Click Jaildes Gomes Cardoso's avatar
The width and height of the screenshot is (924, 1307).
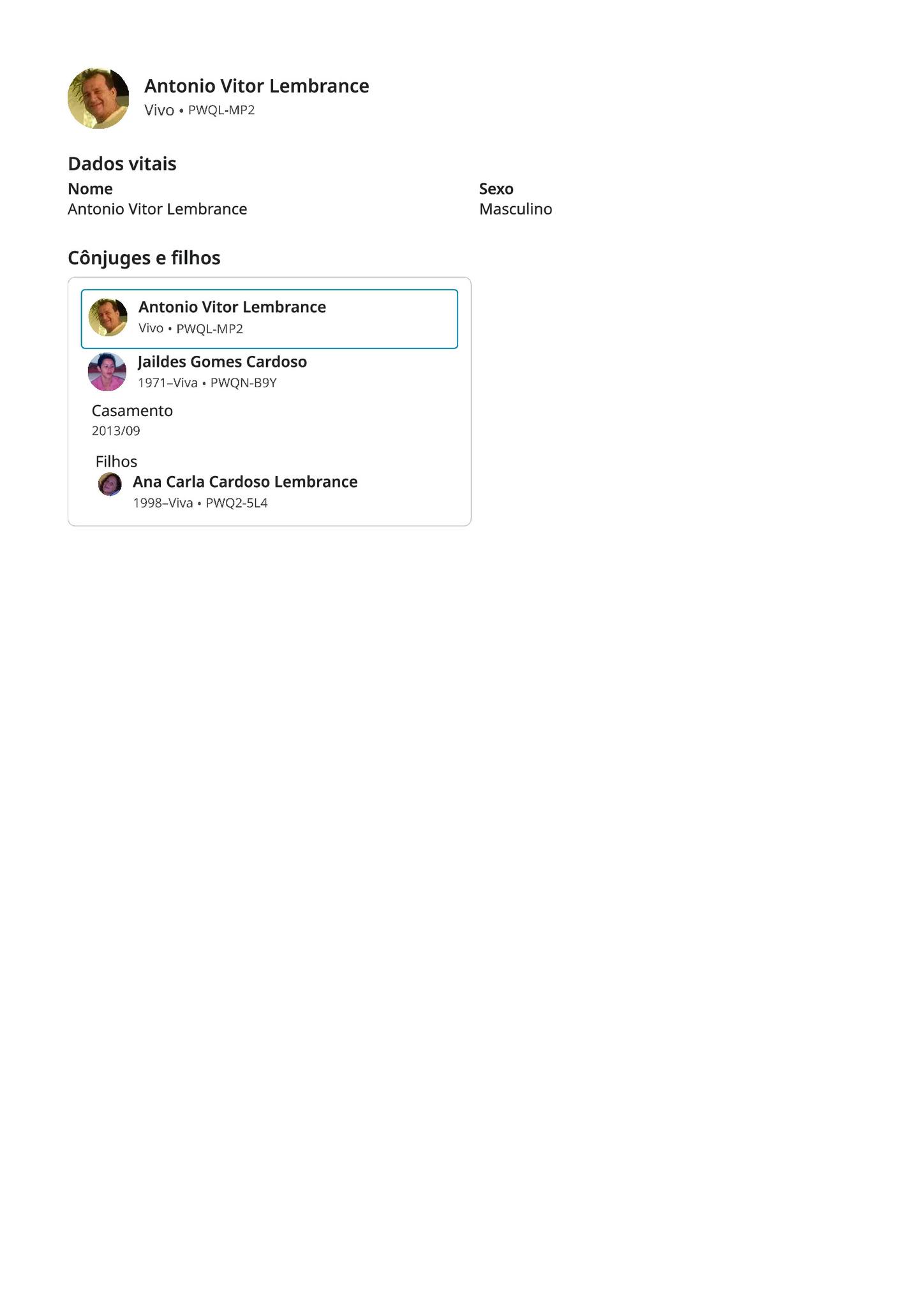pyautogui.click(x=107, y=371)
